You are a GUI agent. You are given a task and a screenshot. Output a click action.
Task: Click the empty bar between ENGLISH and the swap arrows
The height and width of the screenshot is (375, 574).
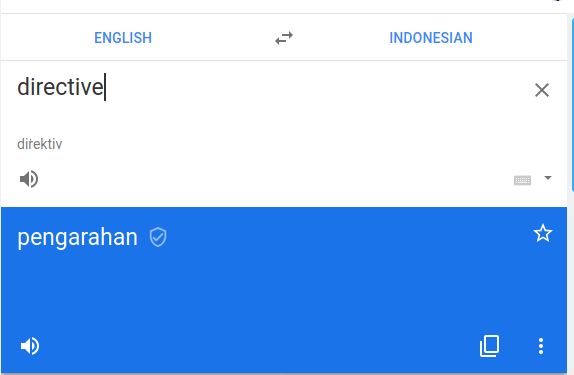(x=213, y=38)
